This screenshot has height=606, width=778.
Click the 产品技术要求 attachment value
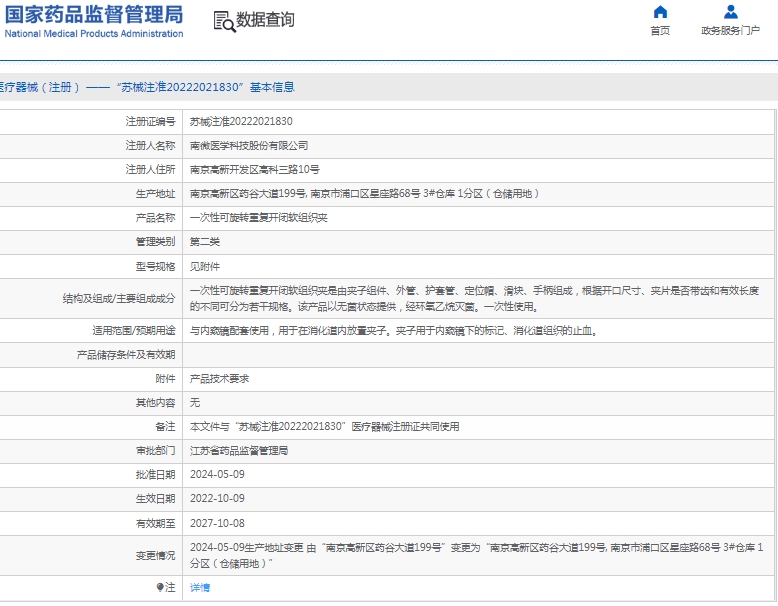coord(219,379)
